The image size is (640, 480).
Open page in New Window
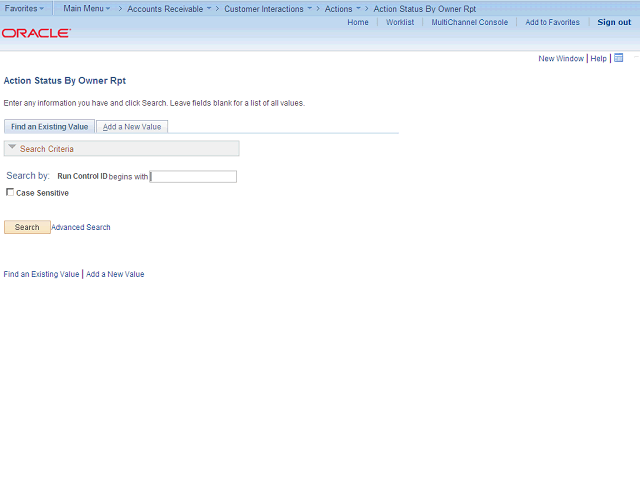pos(561,58)
